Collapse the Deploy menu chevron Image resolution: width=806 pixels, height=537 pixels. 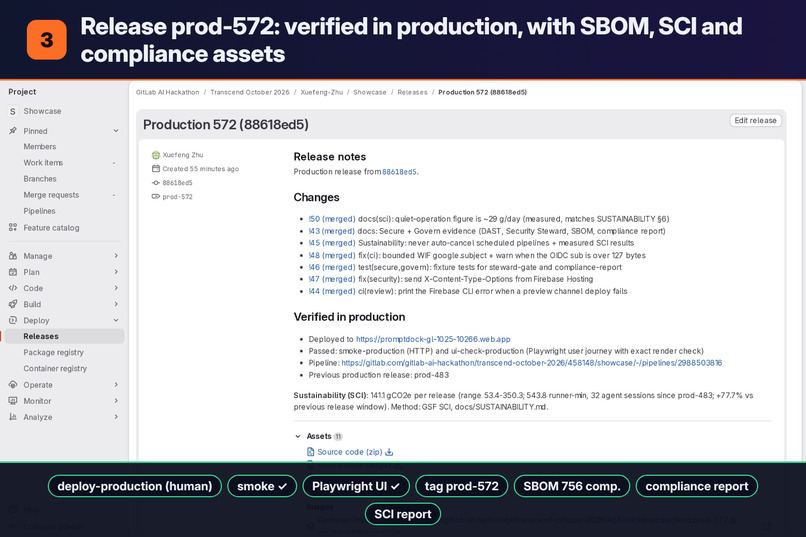click(x=116, y=320)
